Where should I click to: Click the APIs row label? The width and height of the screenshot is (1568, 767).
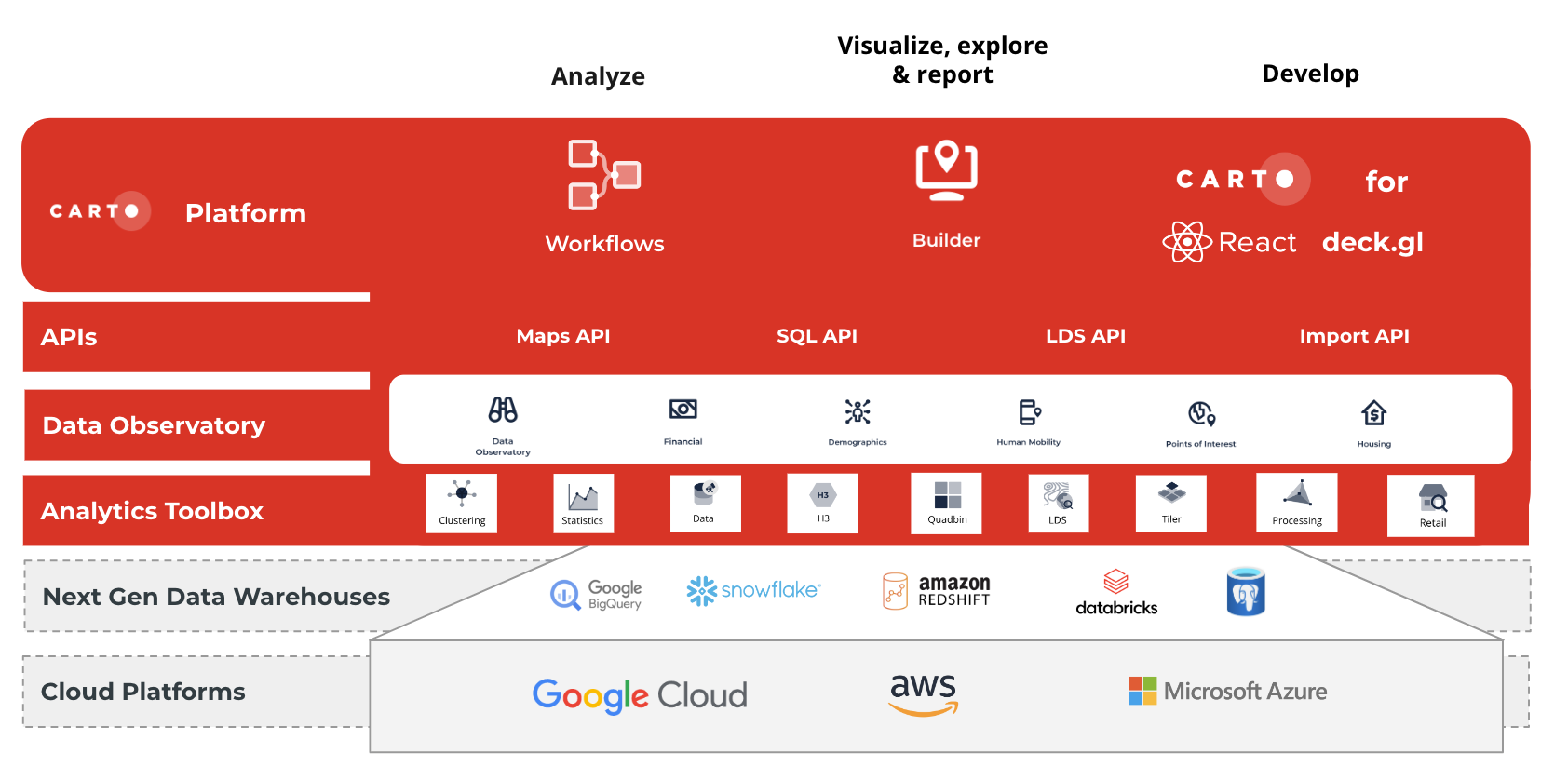point(69,337)
